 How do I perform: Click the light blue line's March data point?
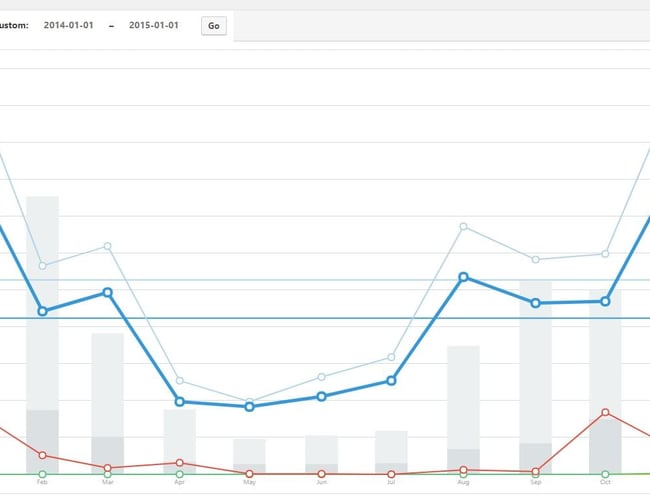(x=107, y=246)
